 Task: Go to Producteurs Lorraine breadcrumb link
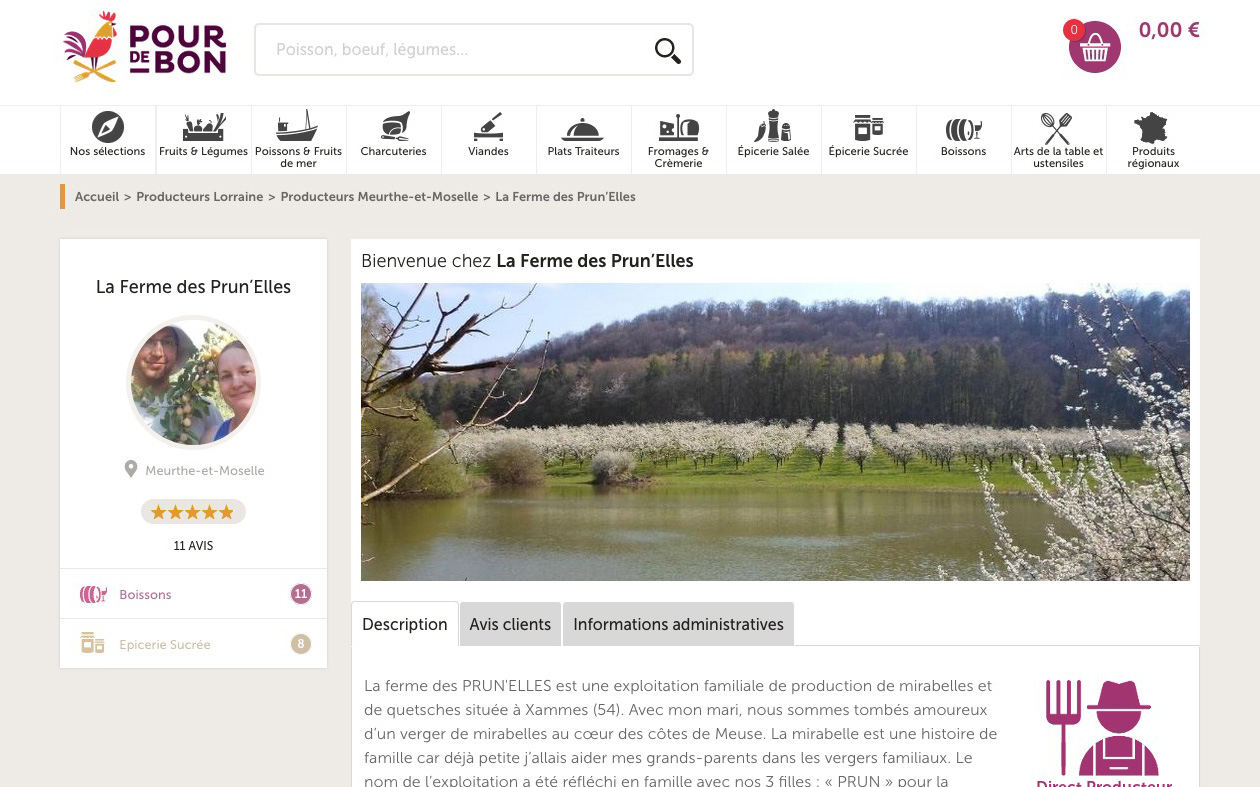pyautogui.click(x=200, y=197)
